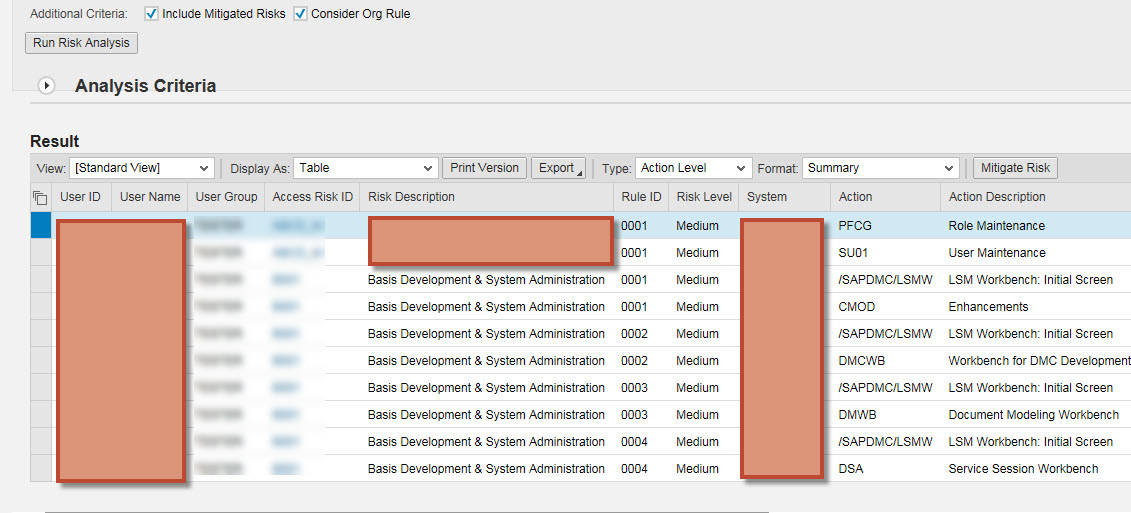Click the Access Risk ID link in SU01 row
This screenshot has height=513, width=1131.
(x=298, y=253)
